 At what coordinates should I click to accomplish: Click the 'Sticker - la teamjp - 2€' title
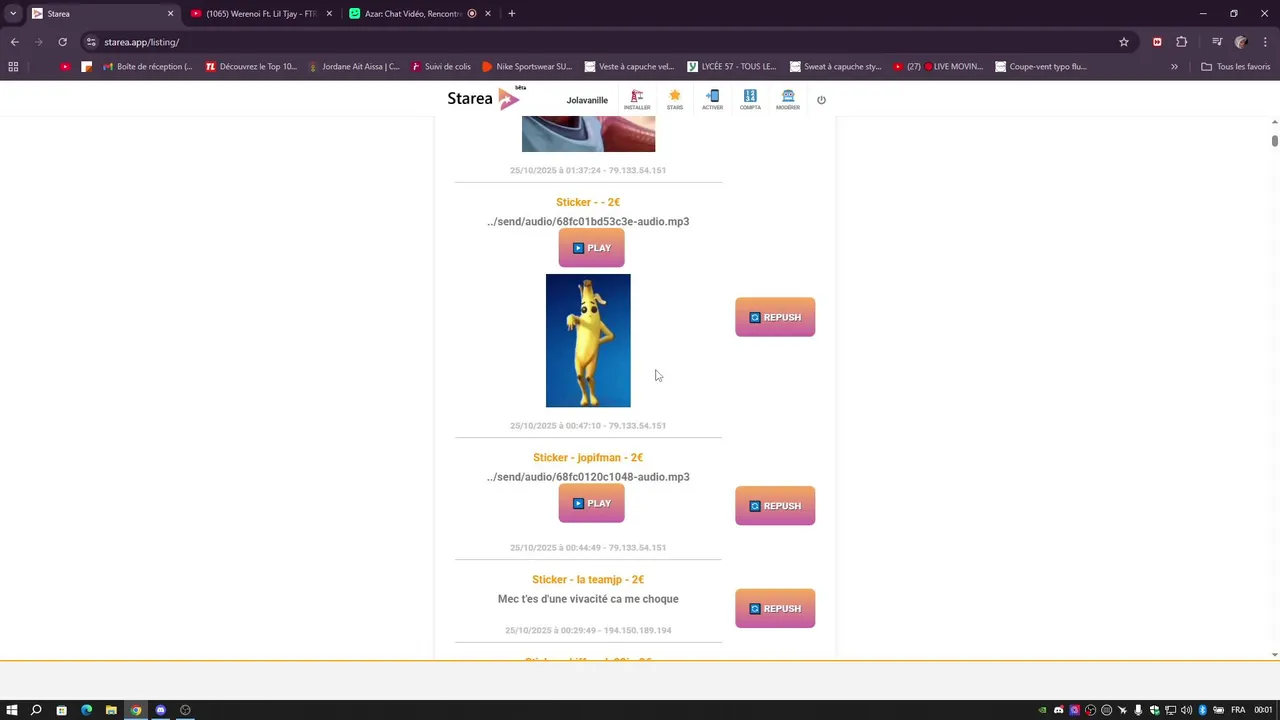click(588, 580)
